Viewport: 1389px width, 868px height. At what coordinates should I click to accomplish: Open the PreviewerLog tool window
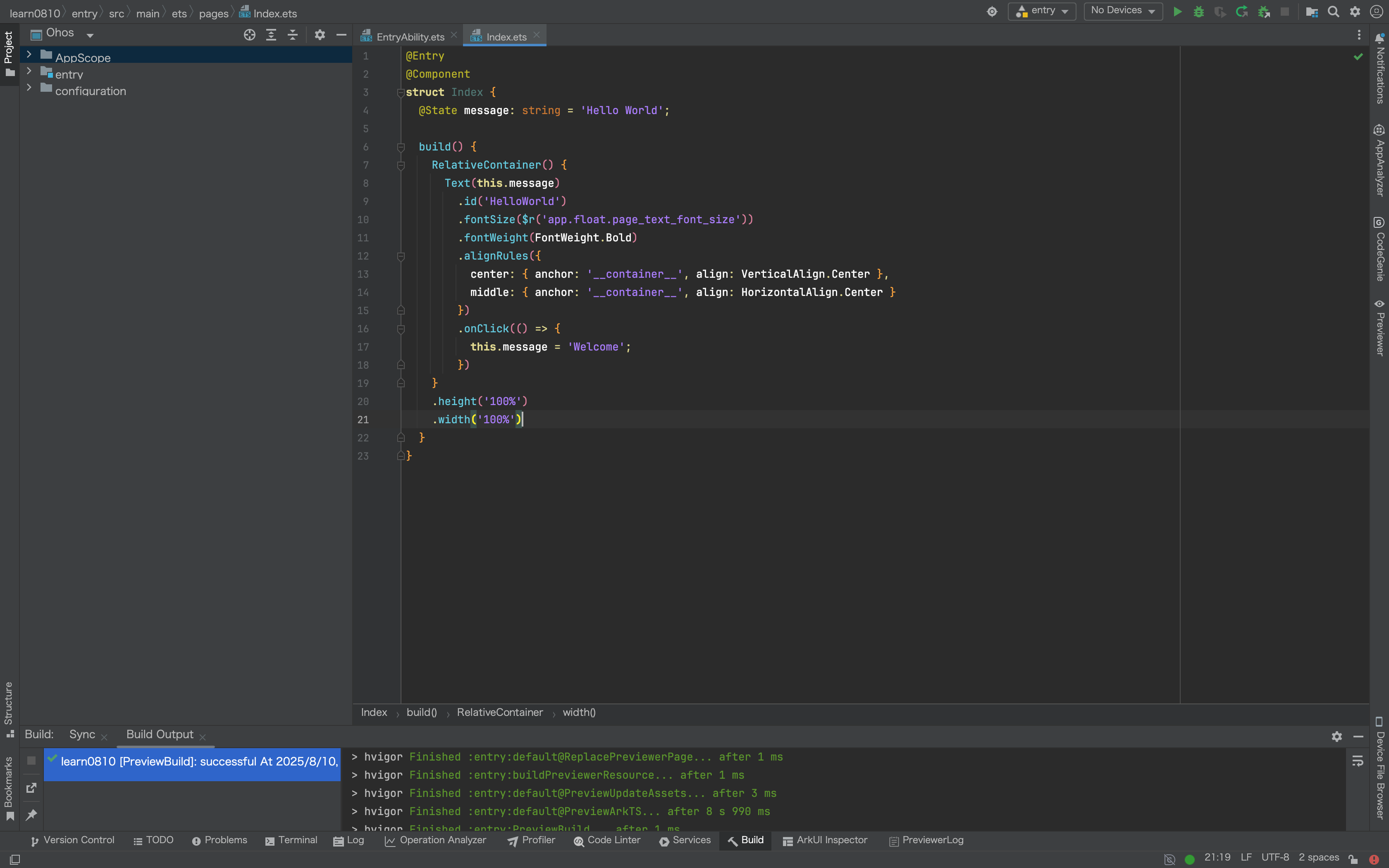click(926, 840)
